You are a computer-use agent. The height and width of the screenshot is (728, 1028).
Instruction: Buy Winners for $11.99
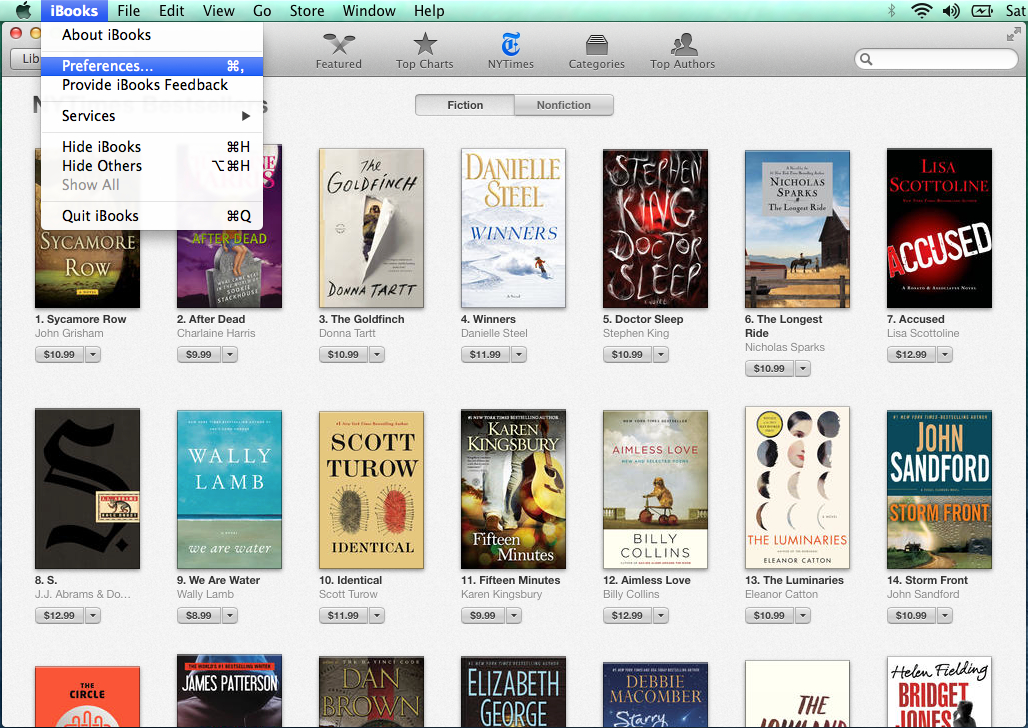pyautogui.click(x=485, y=355)
